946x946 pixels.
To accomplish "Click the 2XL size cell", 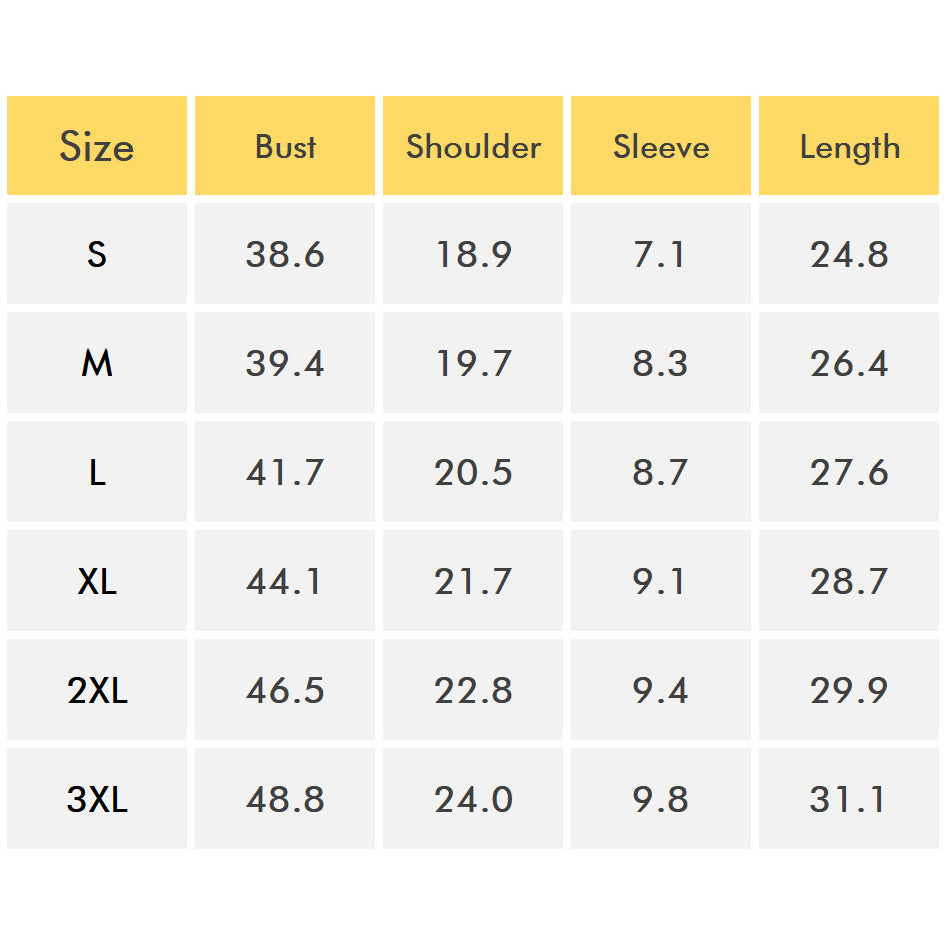I will click(97, 690).
